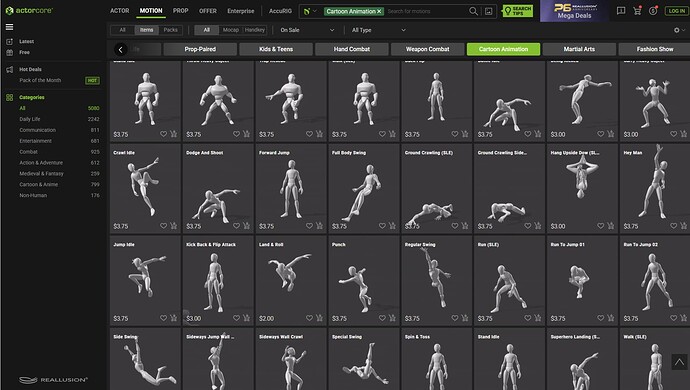Add Forward Jump to cart

click(319, 226)
